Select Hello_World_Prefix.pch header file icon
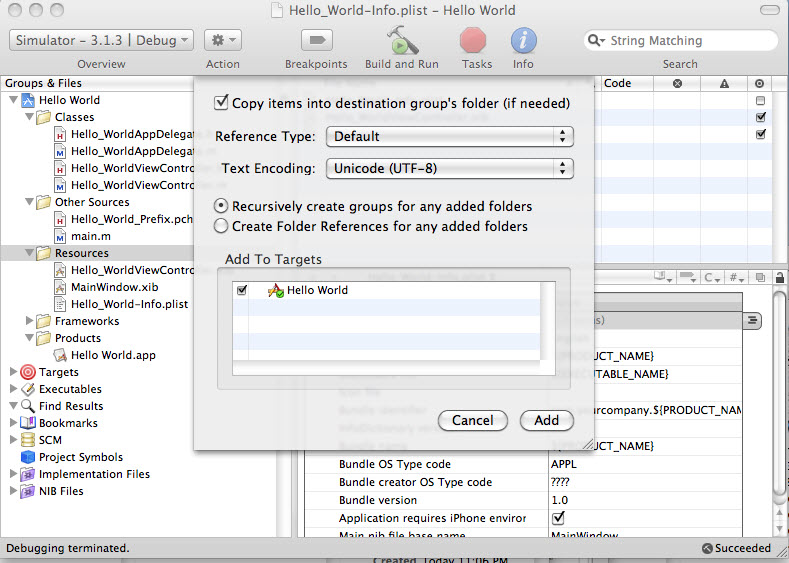 click(x=60, y=219)
